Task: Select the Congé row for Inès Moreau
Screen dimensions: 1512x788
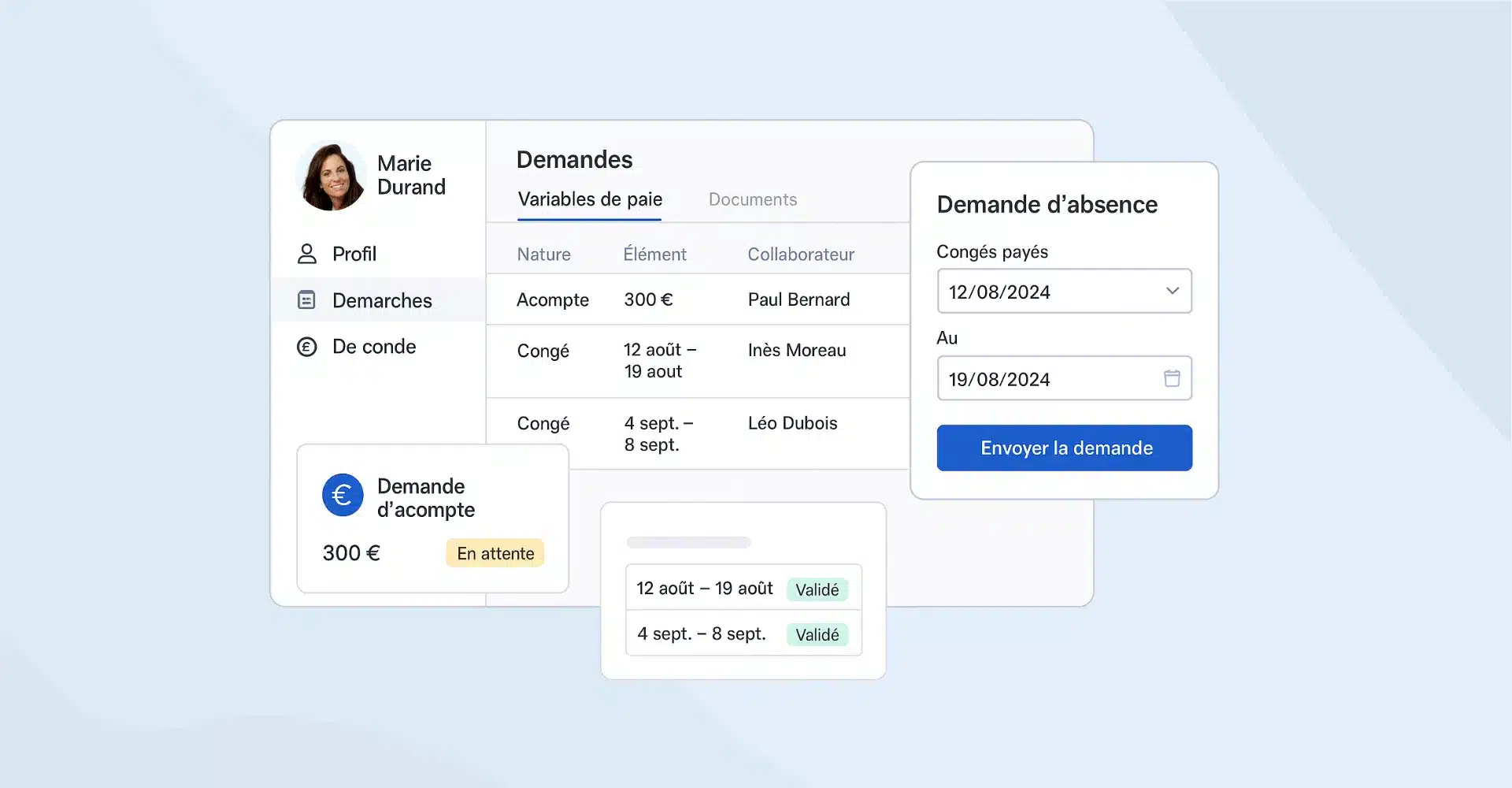Action: pyautogui.click(x=697, y=361)
